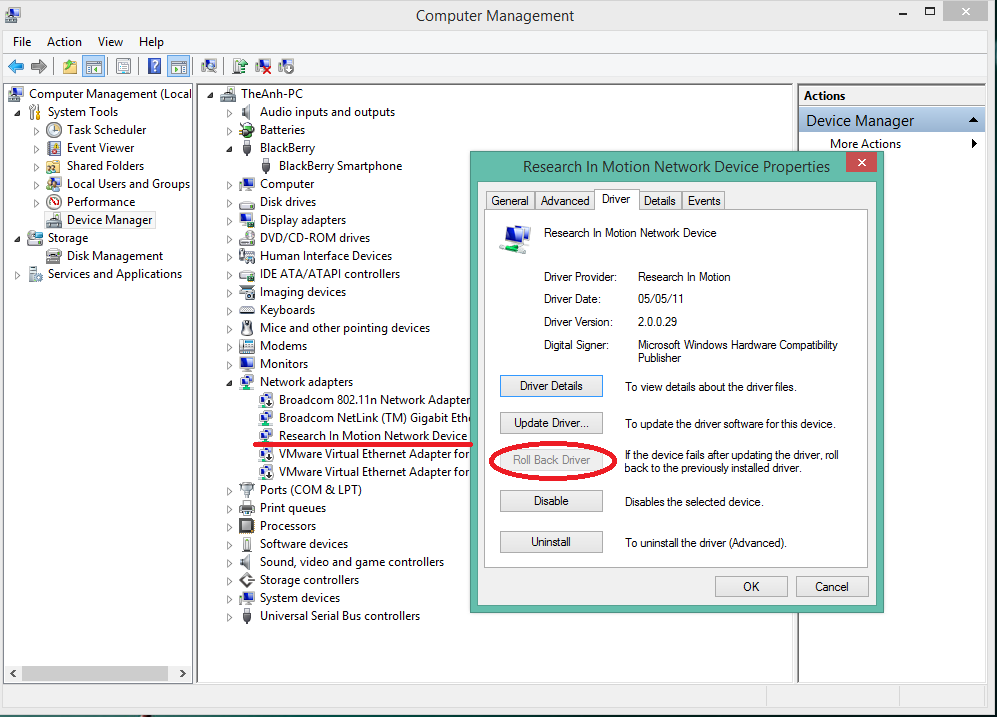Select Mice and other pointing devices
Screen dimensions: 997x717
pos(345,329)
